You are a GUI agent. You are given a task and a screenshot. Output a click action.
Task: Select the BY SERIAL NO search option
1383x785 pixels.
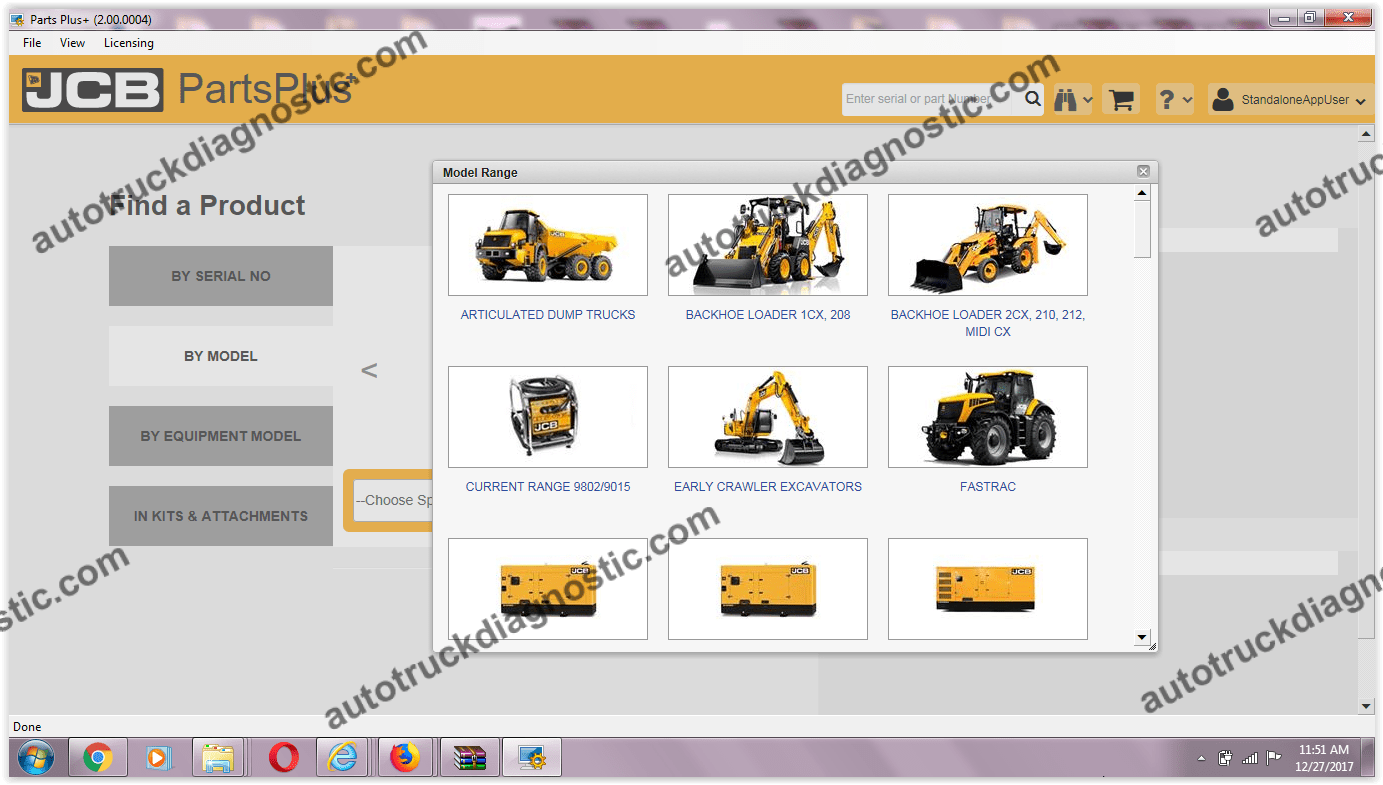[220, 275]
